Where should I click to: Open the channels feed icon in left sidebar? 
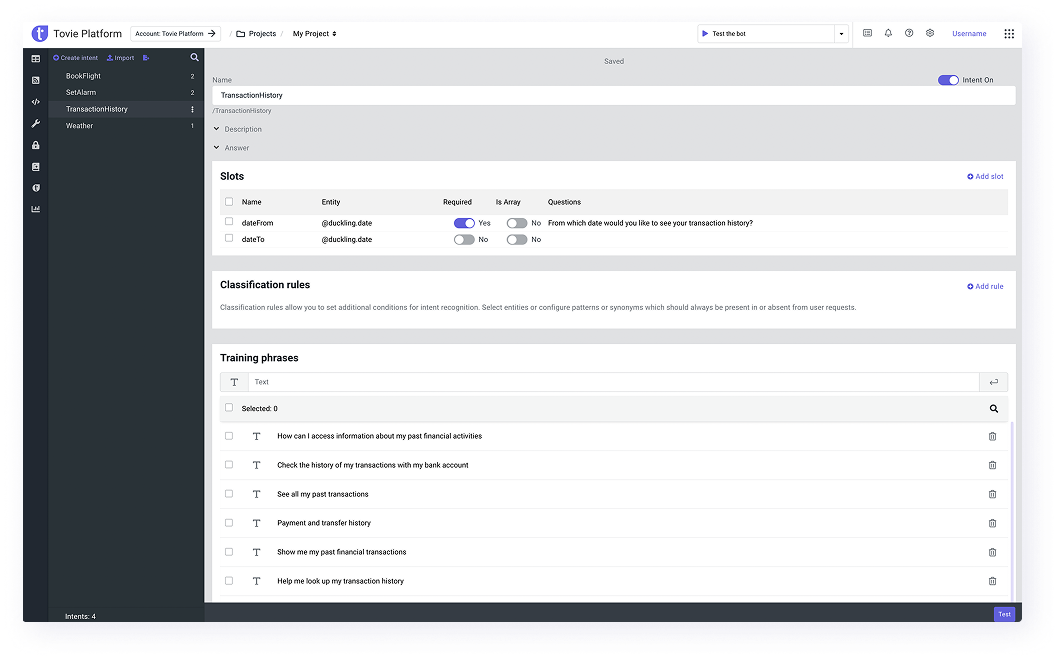(36, 80)
